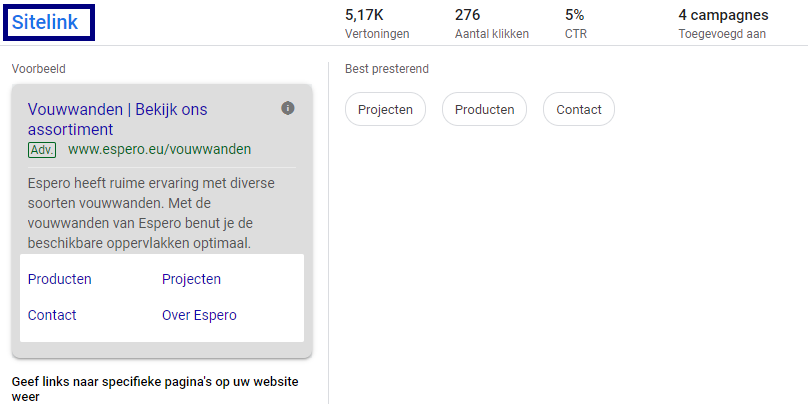Click the 5% CTR metric
Screen dimensions: 808x411
(x=575, y=23)
